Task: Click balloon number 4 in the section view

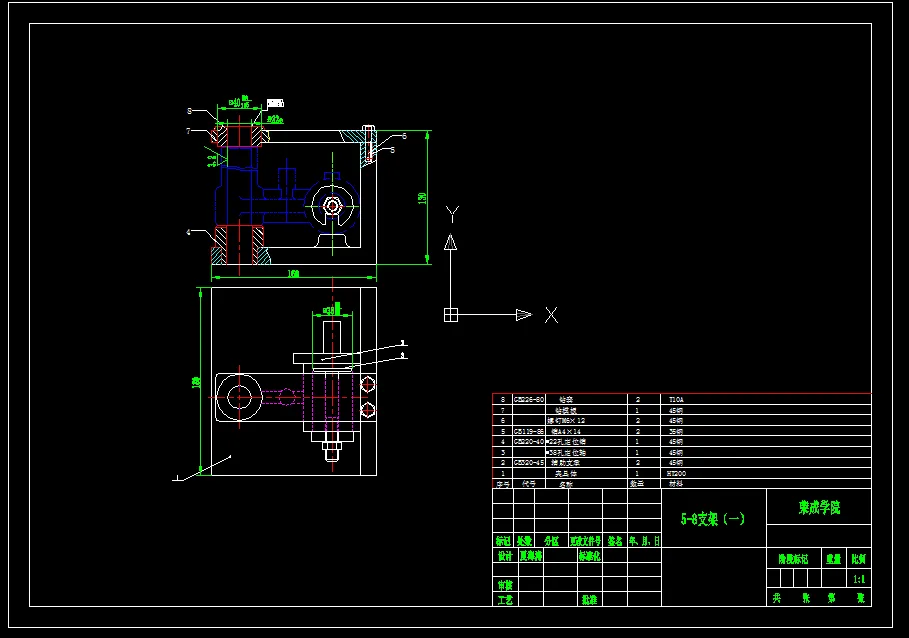Action: click(188, 232)
